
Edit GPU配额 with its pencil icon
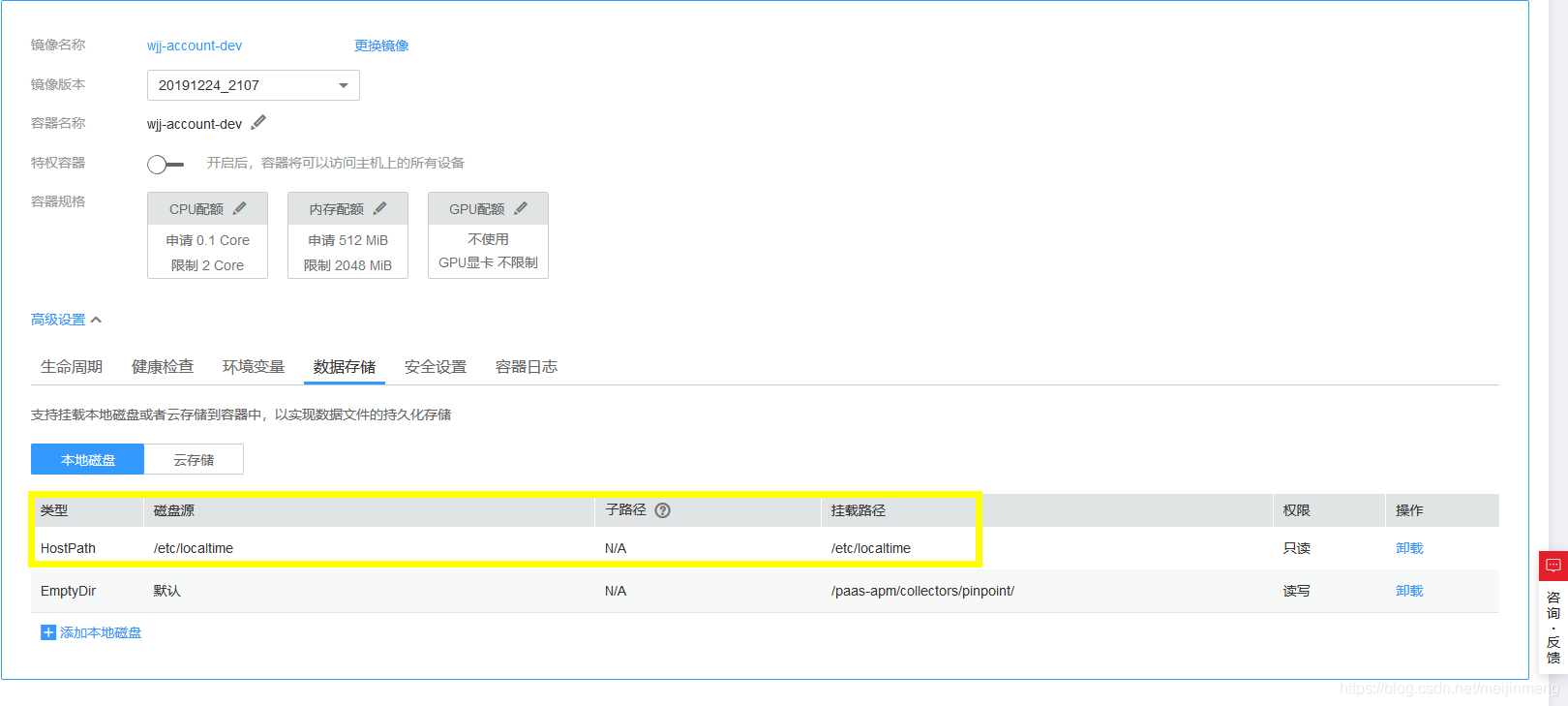(521, 208)
